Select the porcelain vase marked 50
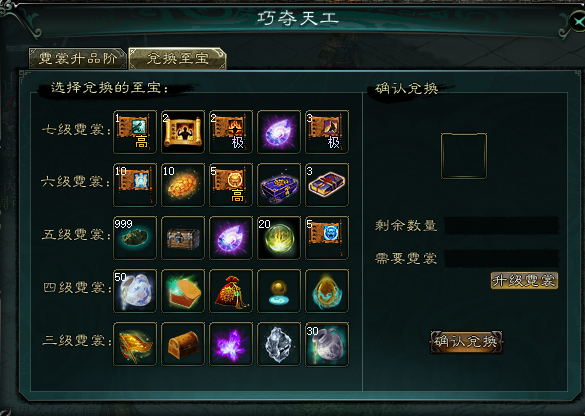The height and width of the screenshot is (416, 585). click(135, 291)
